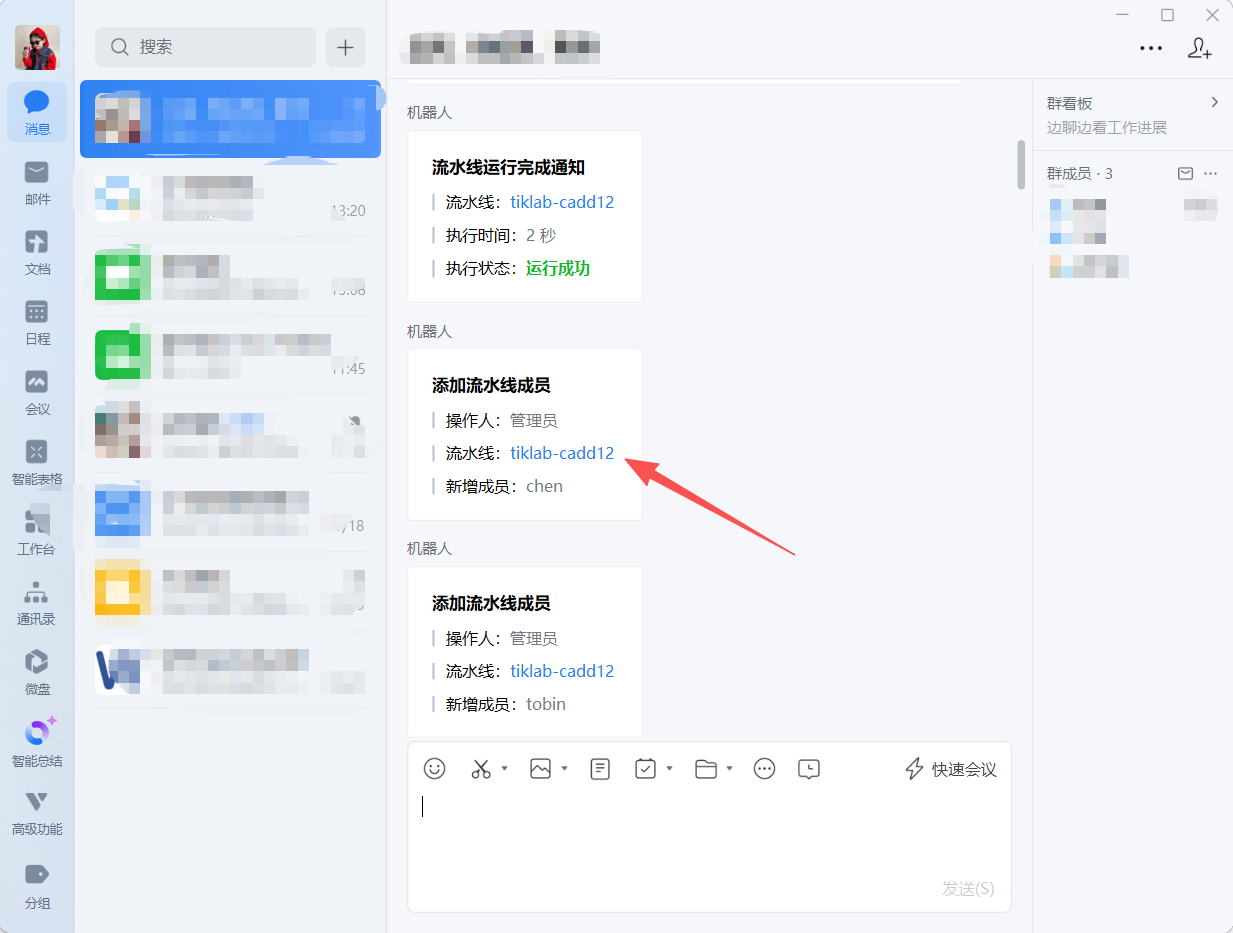Open 分组 groups section
The width and height of the screenshot is (1233, 933).
[37, 886]
